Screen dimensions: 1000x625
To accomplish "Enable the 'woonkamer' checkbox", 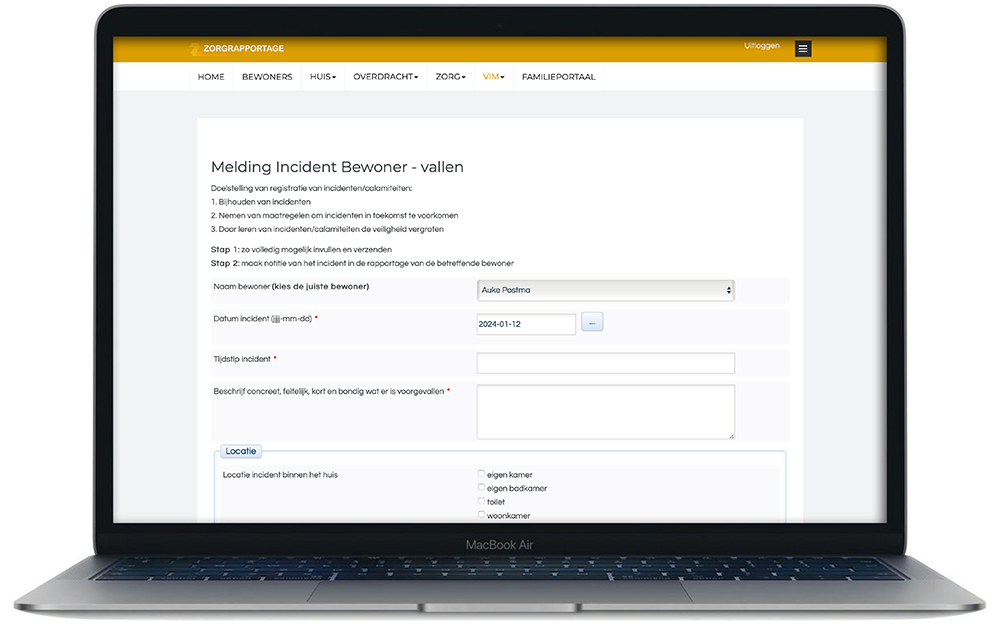I will tap(481, 515).
